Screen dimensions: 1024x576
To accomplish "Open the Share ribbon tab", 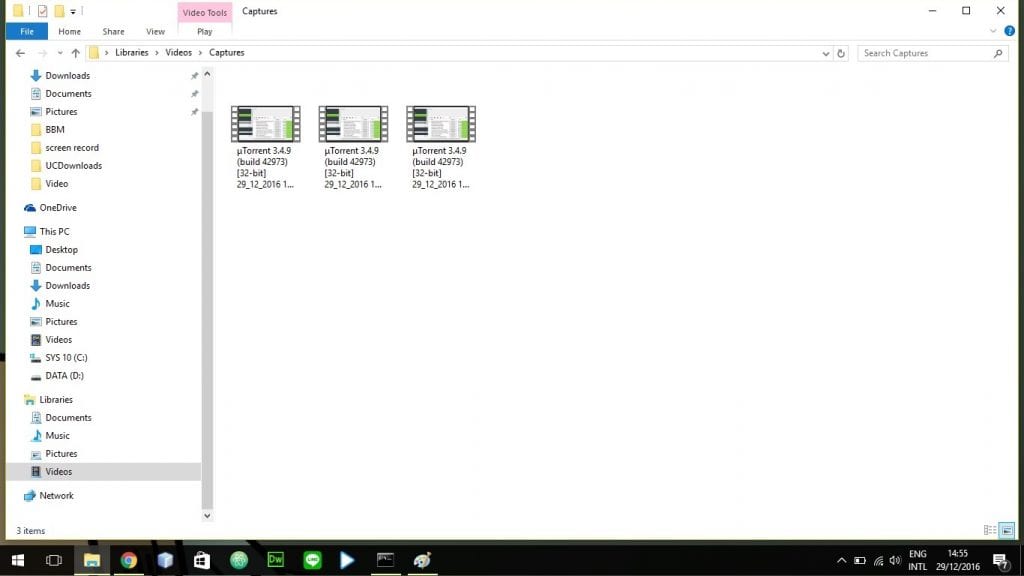I will pos(113,31).
